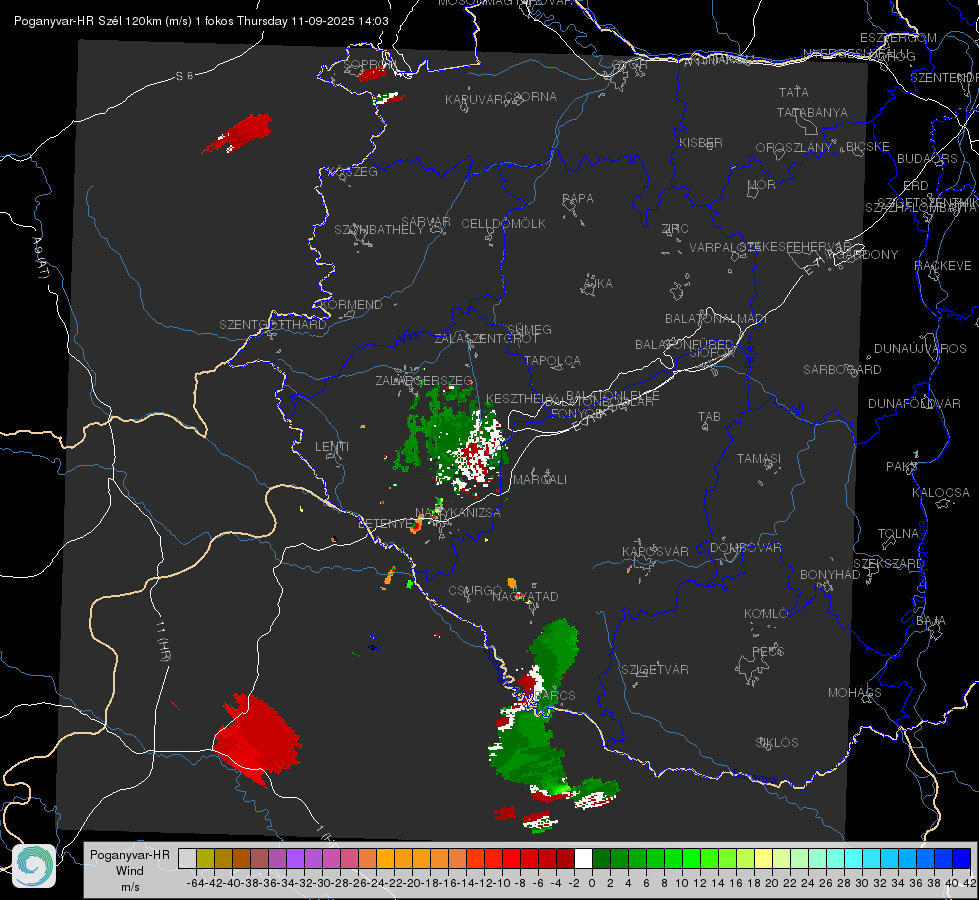Image resolution: width=979 pixels, height=900 pixels.
Task: Click the radar title text Poganyvar-HR Szél 120km
Action: [x=86, y=21]
